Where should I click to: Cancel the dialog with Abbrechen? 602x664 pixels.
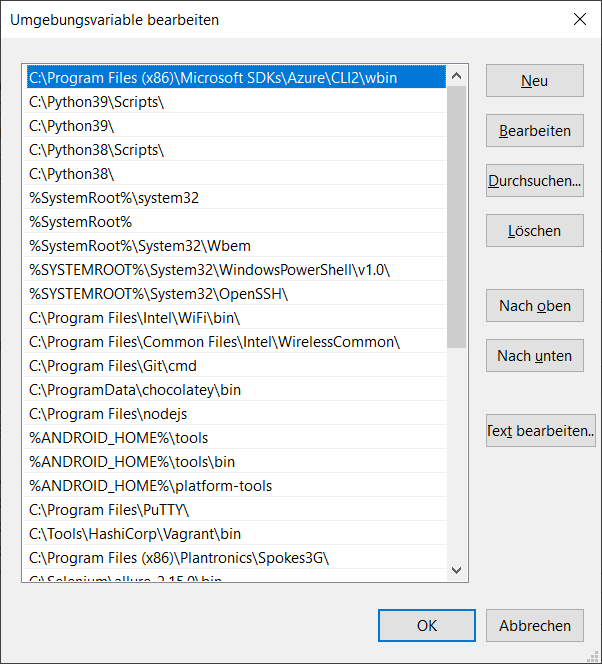click(534, 626)
